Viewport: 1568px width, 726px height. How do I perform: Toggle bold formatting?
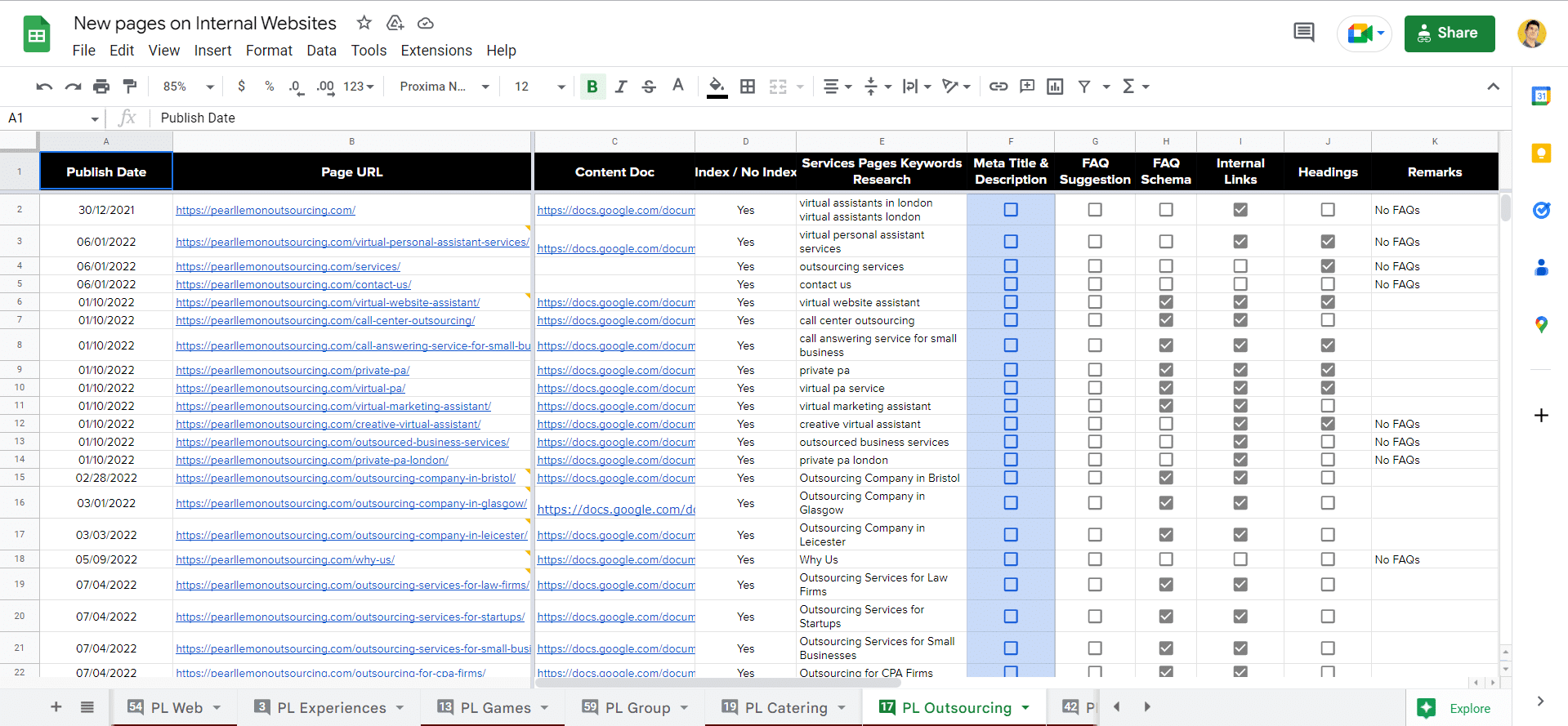(x=592, y=87)
